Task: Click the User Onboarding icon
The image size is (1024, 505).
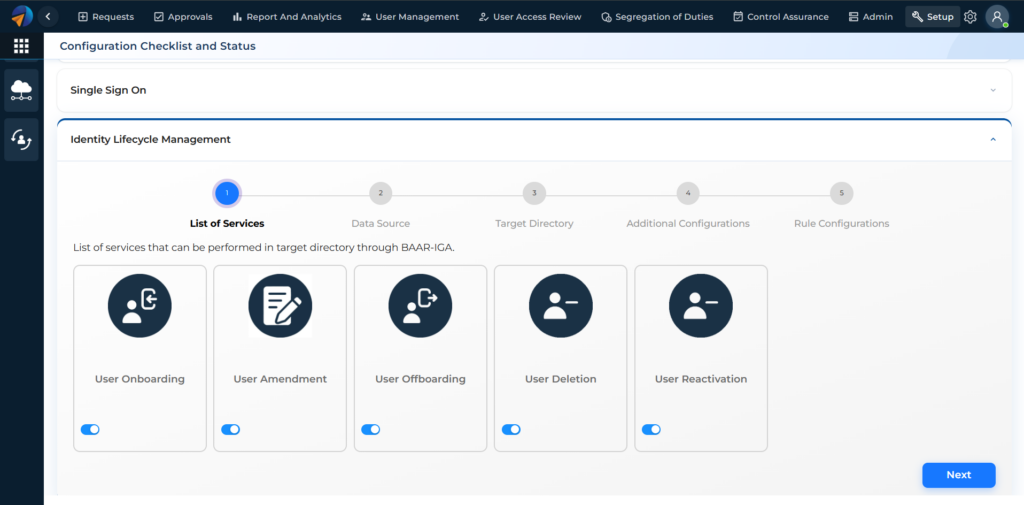Action: [140, 306]
